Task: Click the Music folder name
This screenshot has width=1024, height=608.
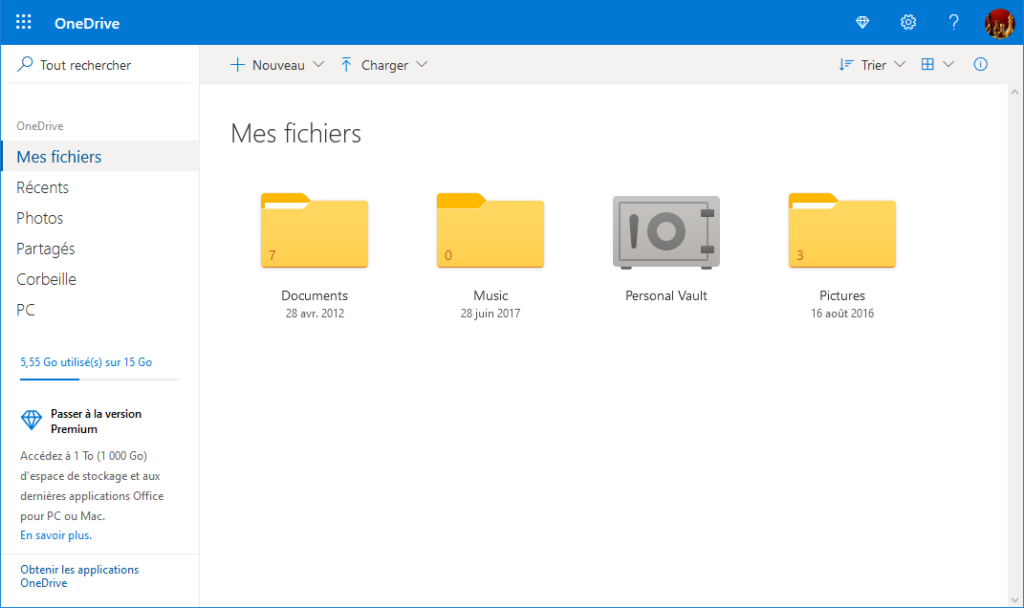Action: click(490, 296)
